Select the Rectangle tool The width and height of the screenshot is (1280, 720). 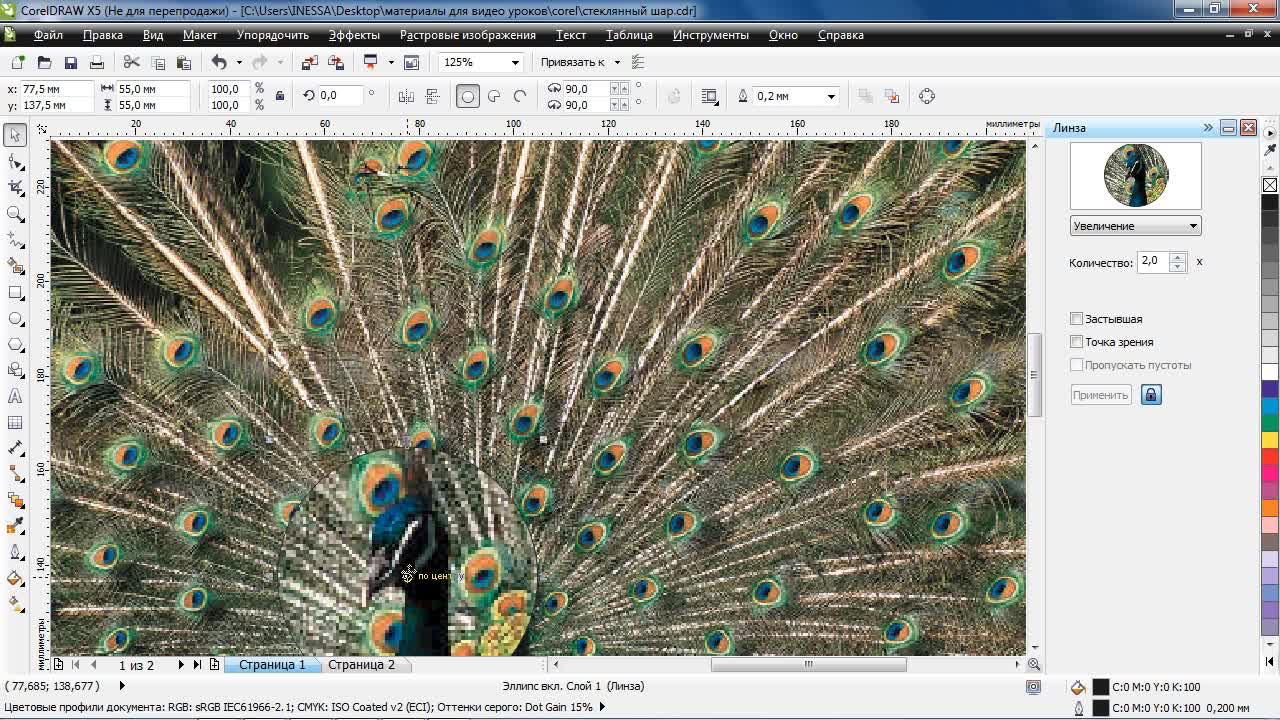click(x=15, y=292)
